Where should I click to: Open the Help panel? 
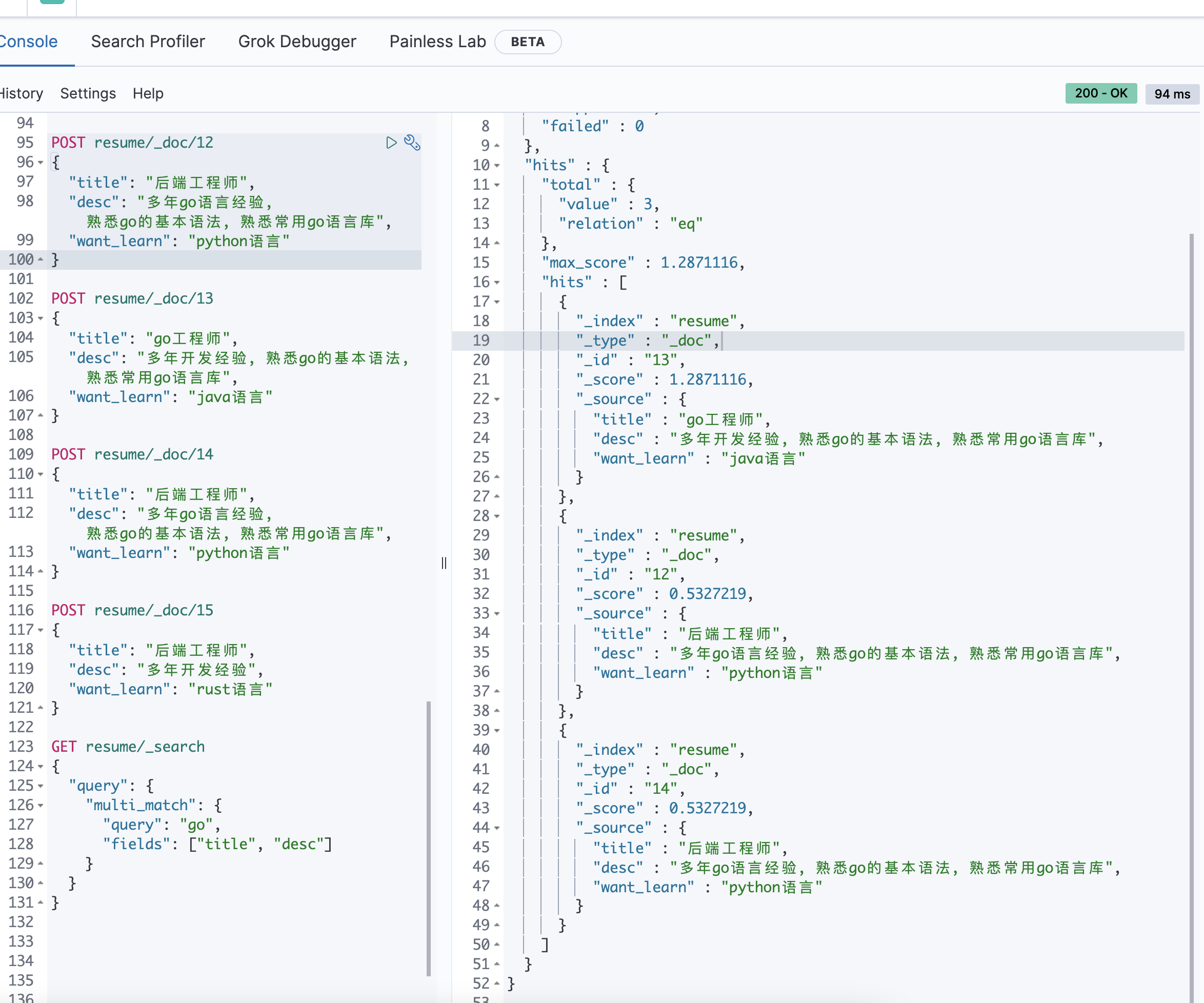(148, 93)
